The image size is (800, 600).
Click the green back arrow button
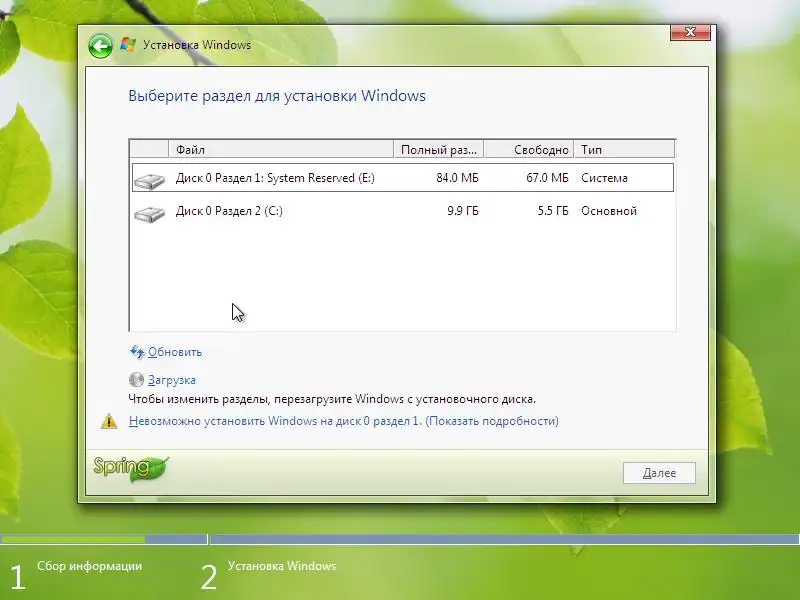point(100,46)
